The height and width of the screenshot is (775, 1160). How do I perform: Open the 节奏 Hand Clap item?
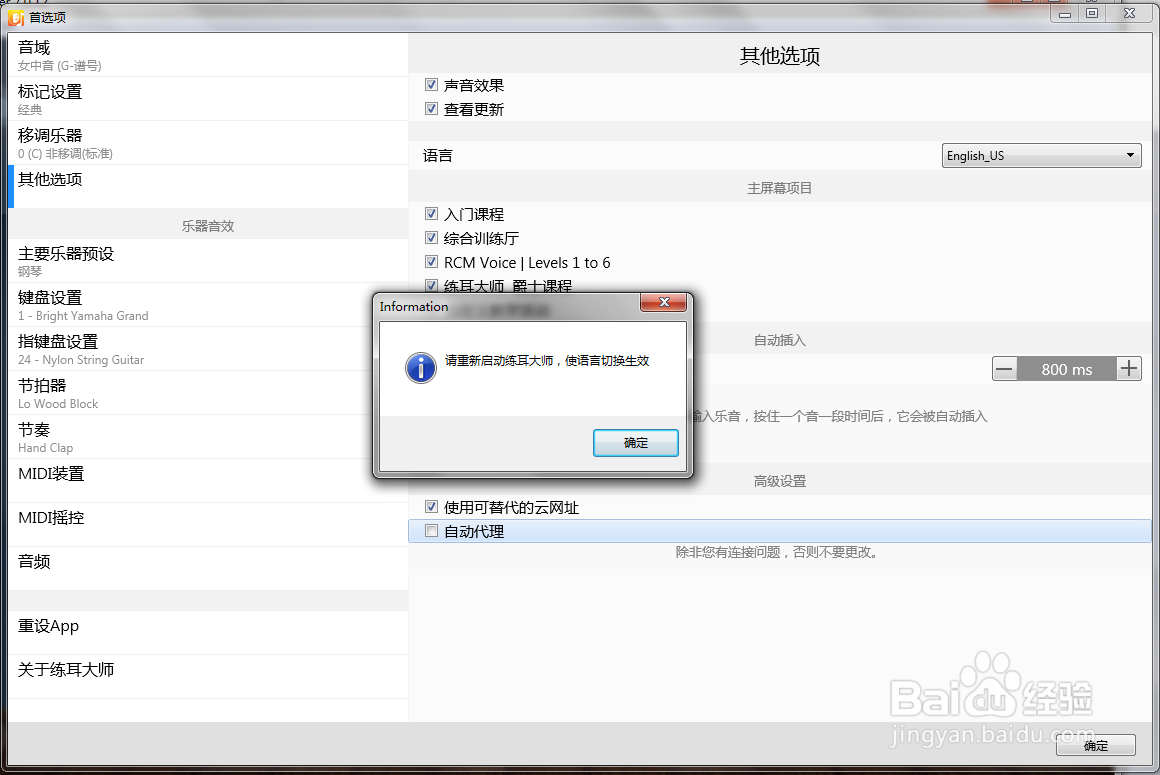[x=209, y=437]
